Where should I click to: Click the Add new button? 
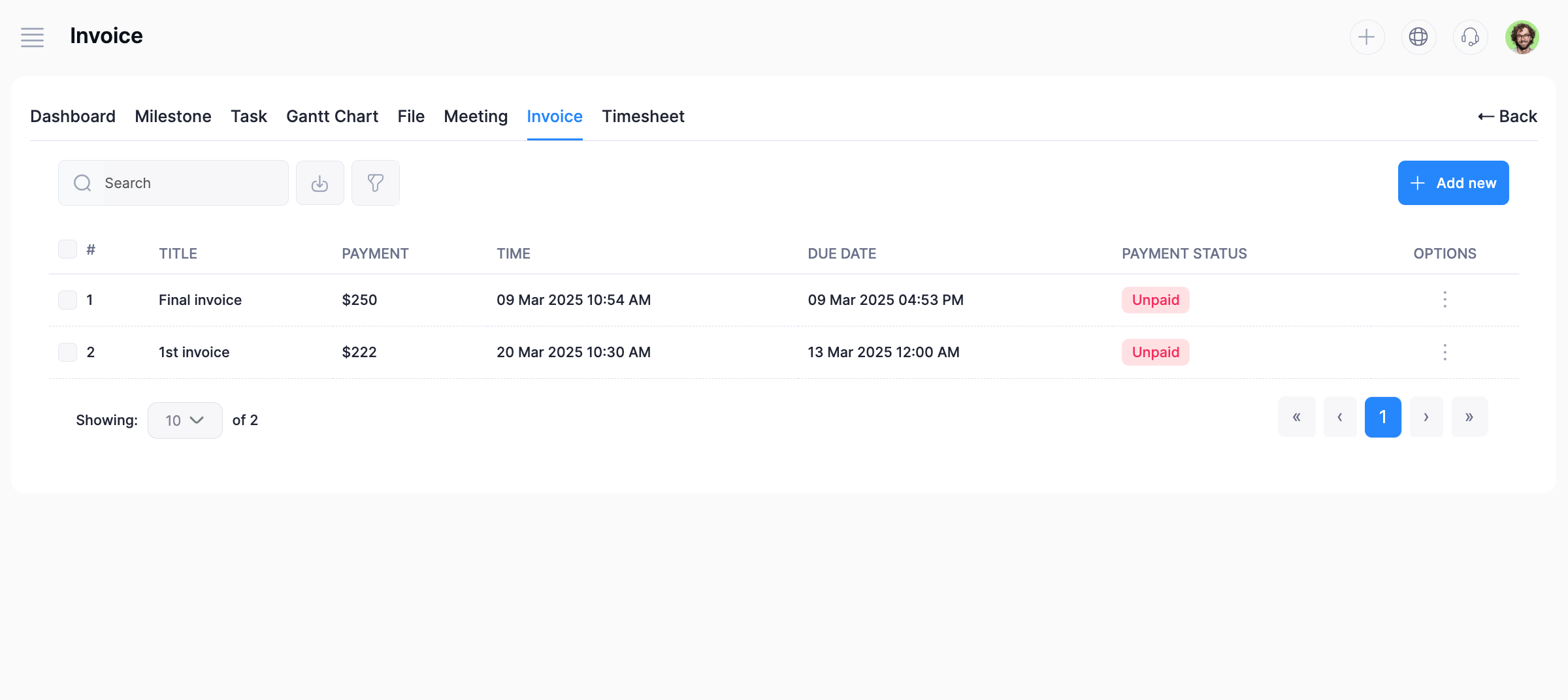[1453, 183]
